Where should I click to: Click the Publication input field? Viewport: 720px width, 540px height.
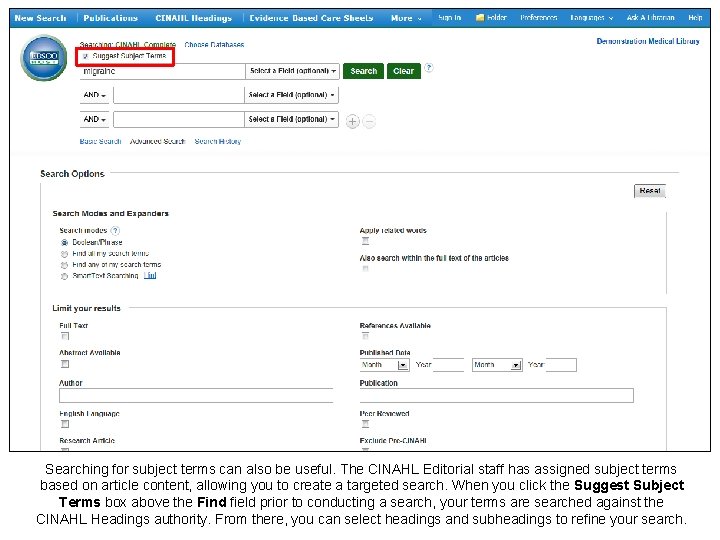pos(496,396)
